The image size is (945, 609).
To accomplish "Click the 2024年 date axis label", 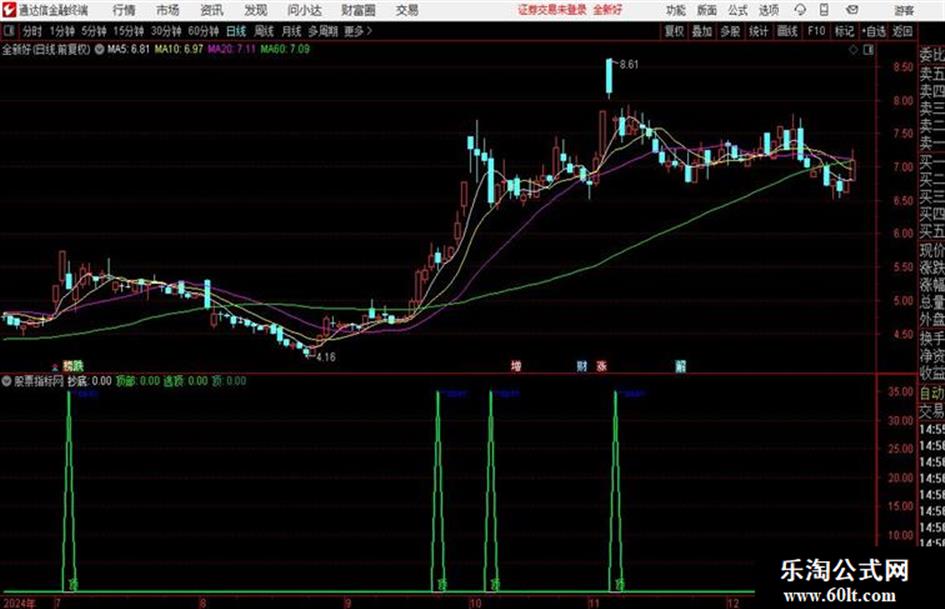I will point(19,603).
